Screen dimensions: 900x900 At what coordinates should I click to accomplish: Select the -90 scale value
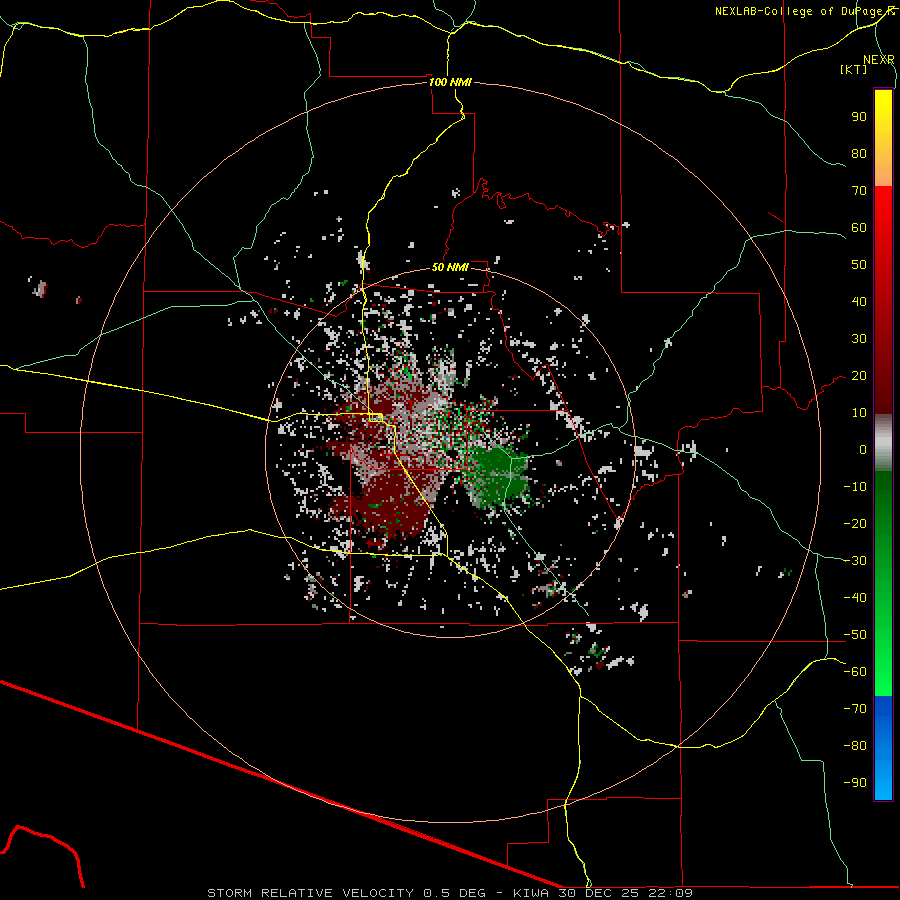point(855,783)
